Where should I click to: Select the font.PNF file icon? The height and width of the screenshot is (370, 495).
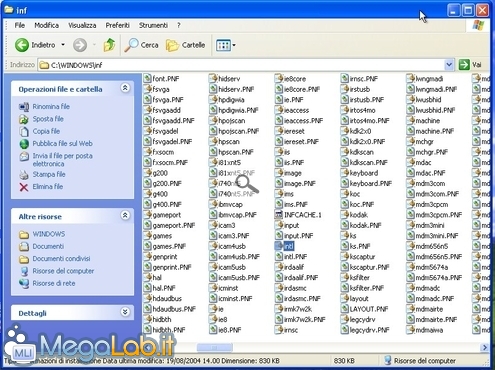(x=148, y=79)
